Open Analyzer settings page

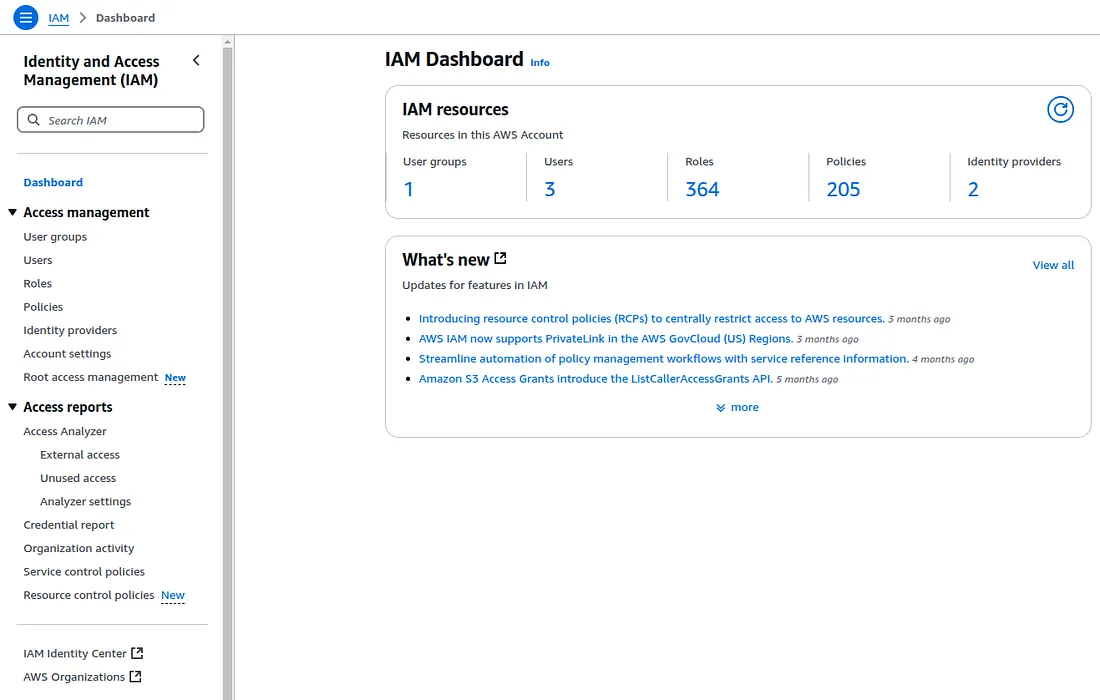[x=86, y=502]
